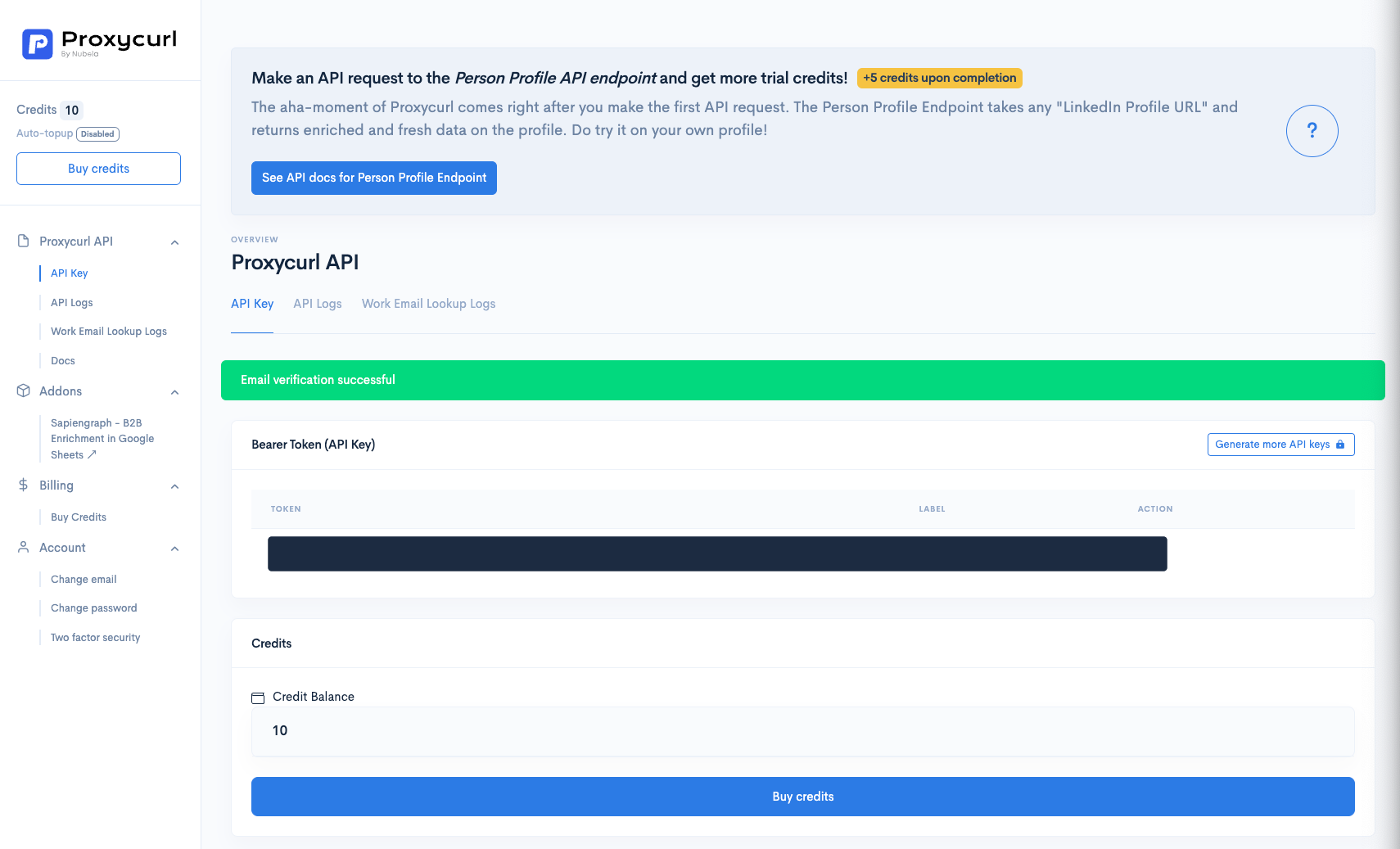The height and width of the screenshot is (849, 1400).
Task: Collapse the Account sidebar section
Action: tap(174, 549)
